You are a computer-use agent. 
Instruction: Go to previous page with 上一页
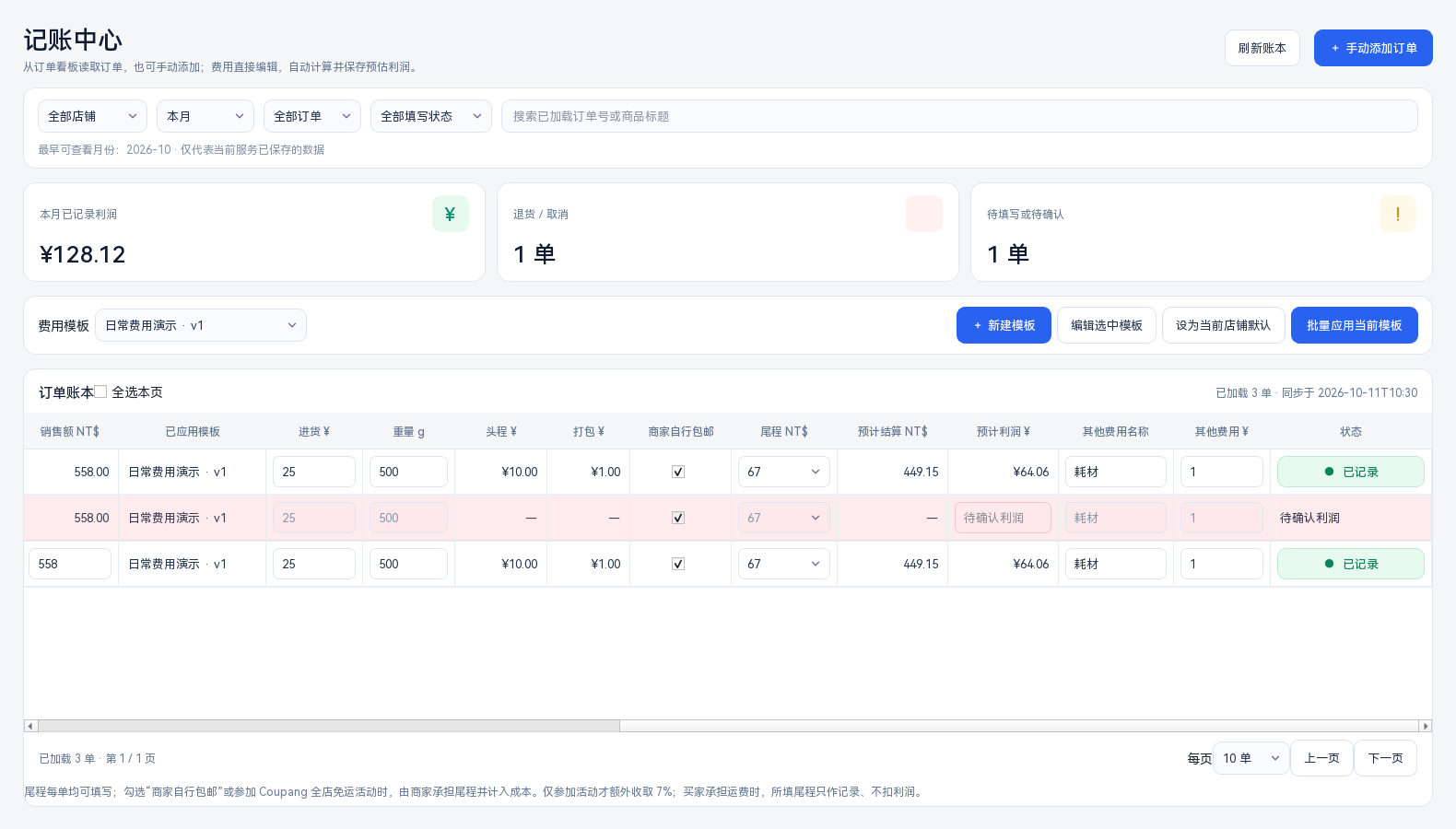[1321, 758]
